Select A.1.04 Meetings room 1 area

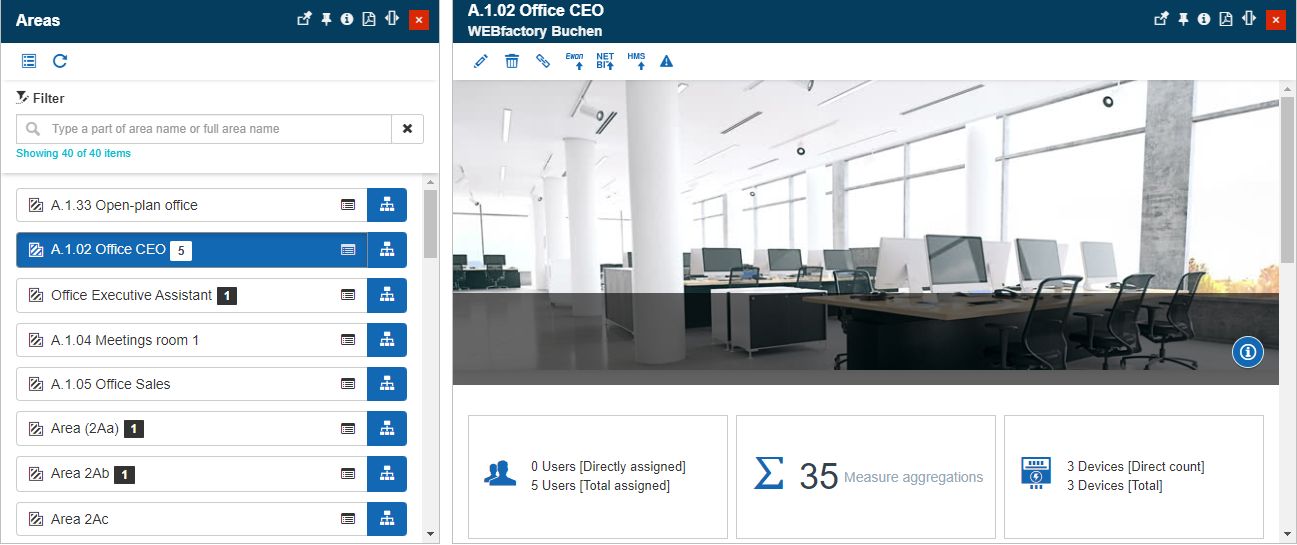tap(125, 340)
